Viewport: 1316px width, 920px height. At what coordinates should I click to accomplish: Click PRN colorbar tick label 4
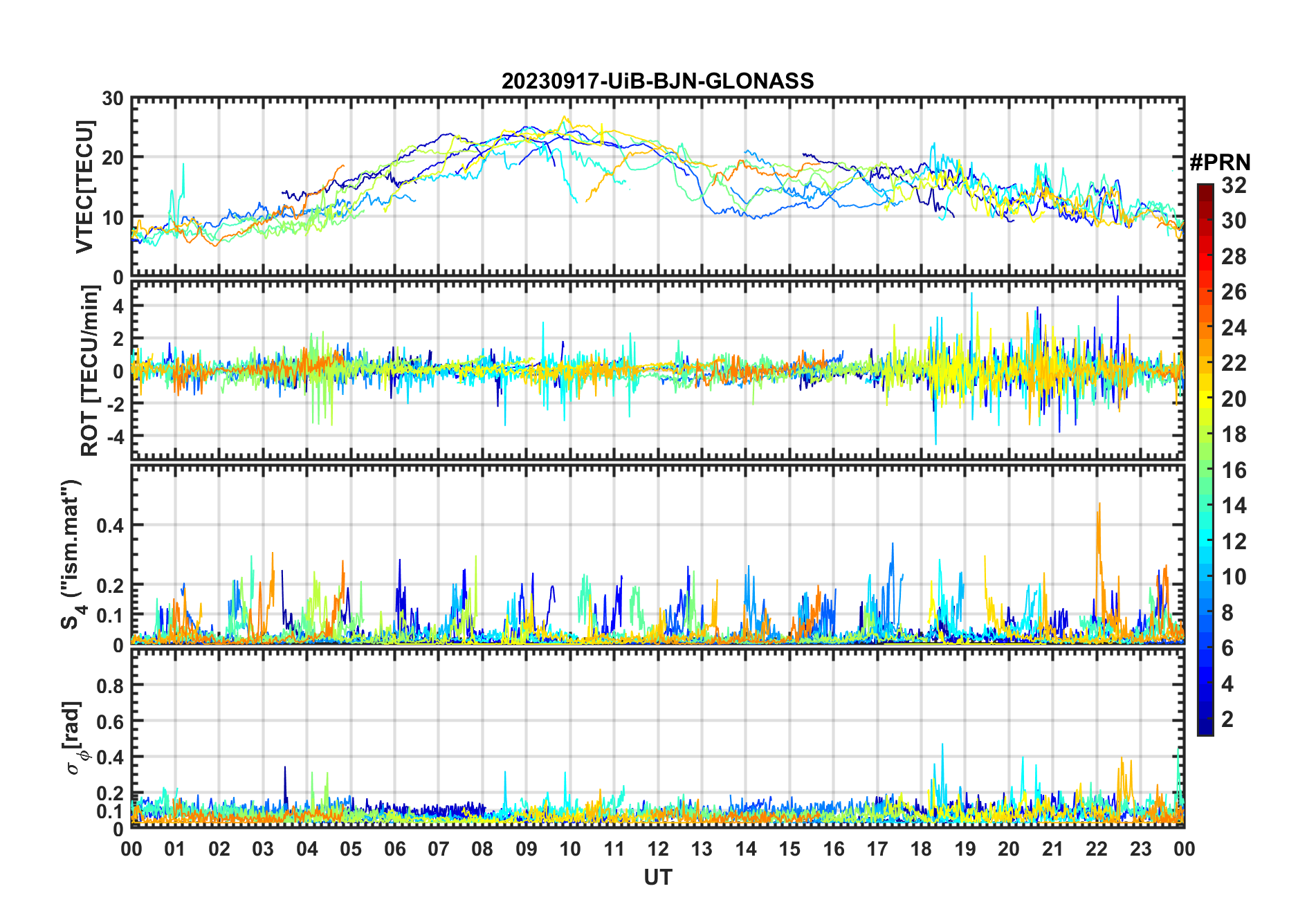(1227, 684)
